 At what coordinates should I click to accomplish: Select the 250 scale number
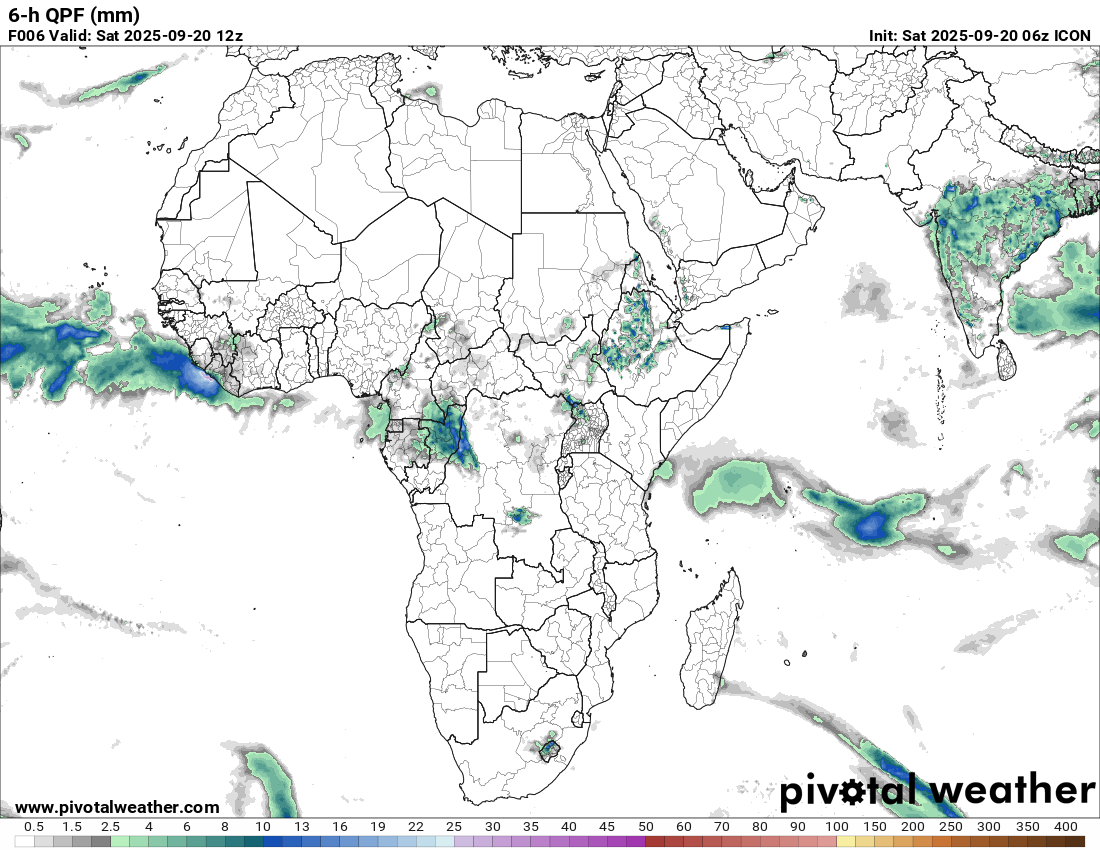tap(951, 827)
